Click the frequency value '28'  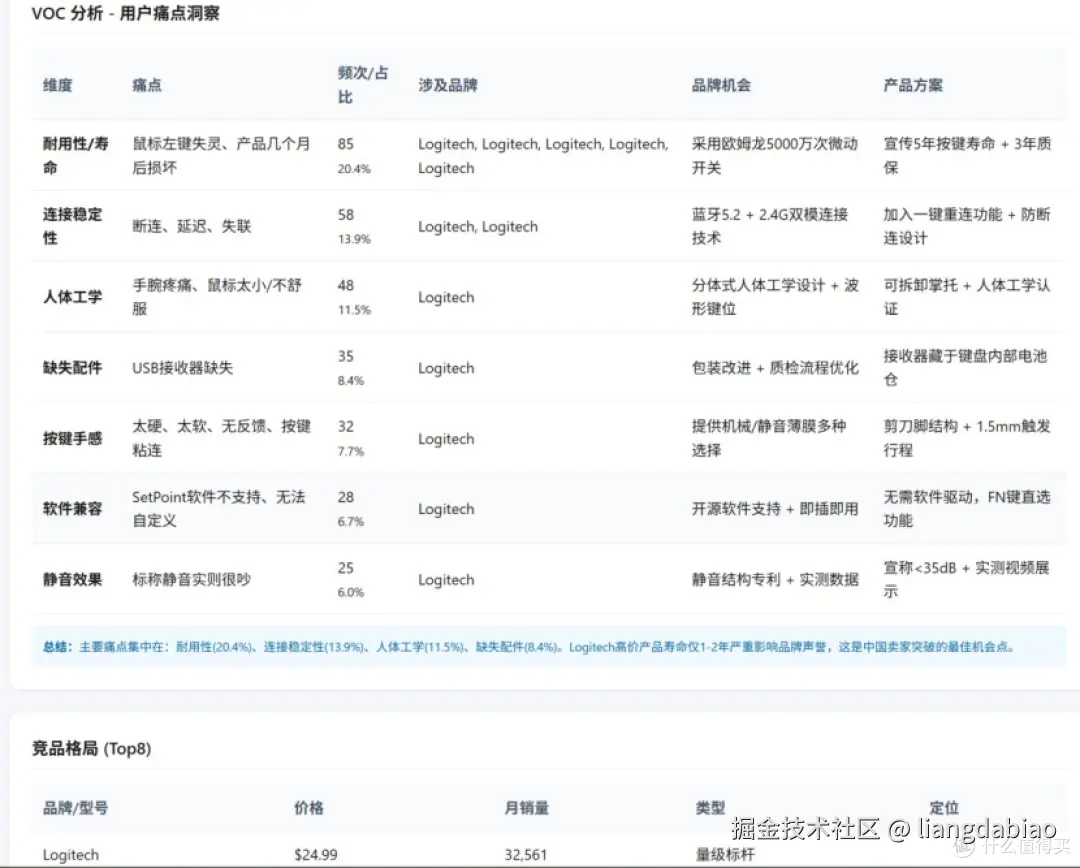click(x=346, y=497)
